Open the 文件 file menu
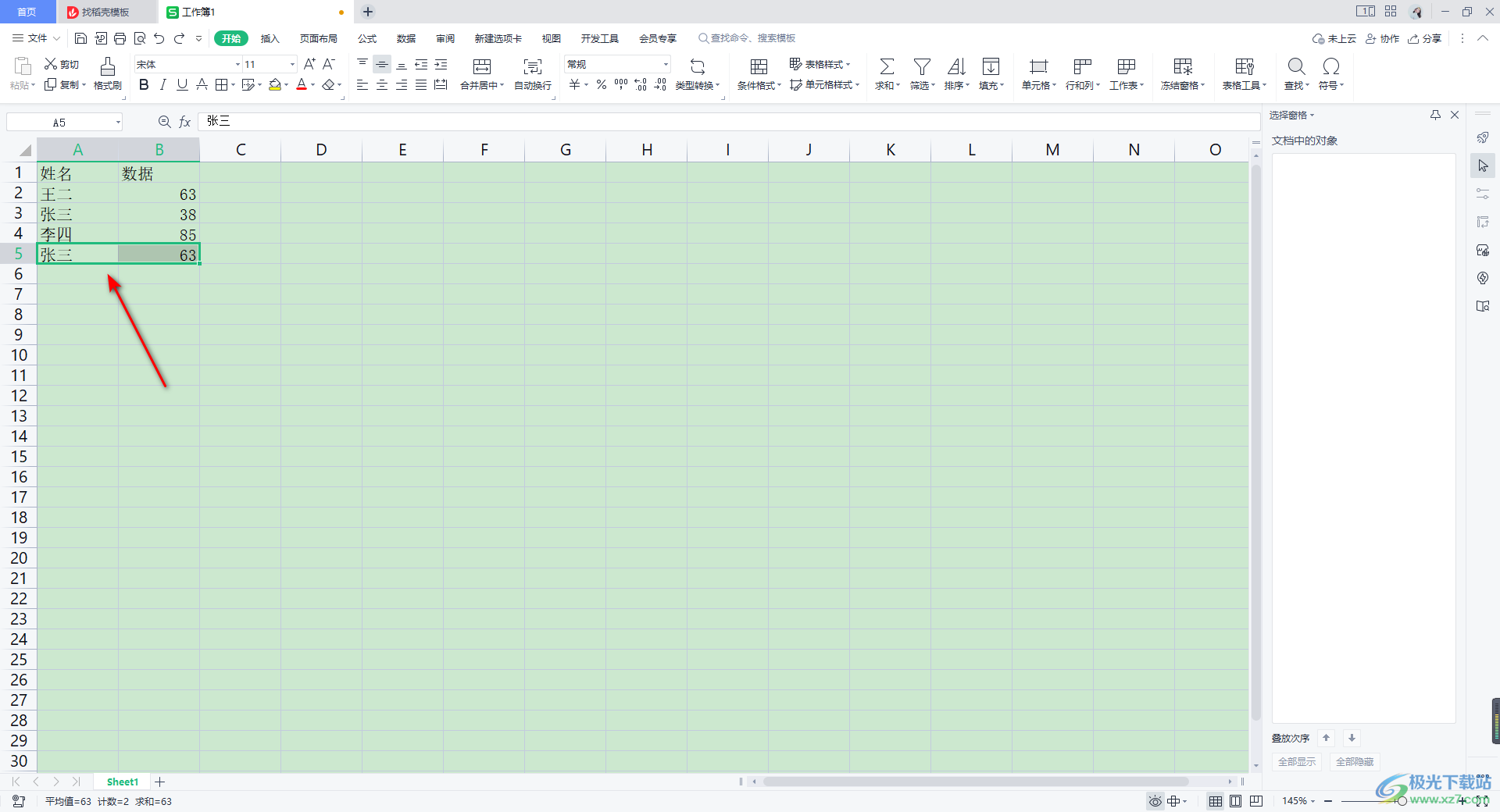1500x812 pixels. pyautogui.click(x=36, y=38)
